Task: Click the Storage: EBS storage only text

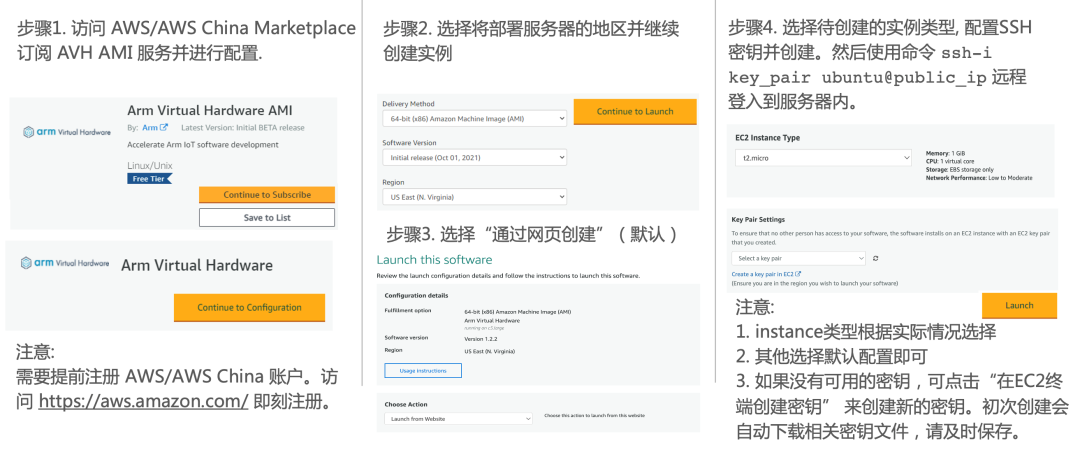Action: pos(959,170)
